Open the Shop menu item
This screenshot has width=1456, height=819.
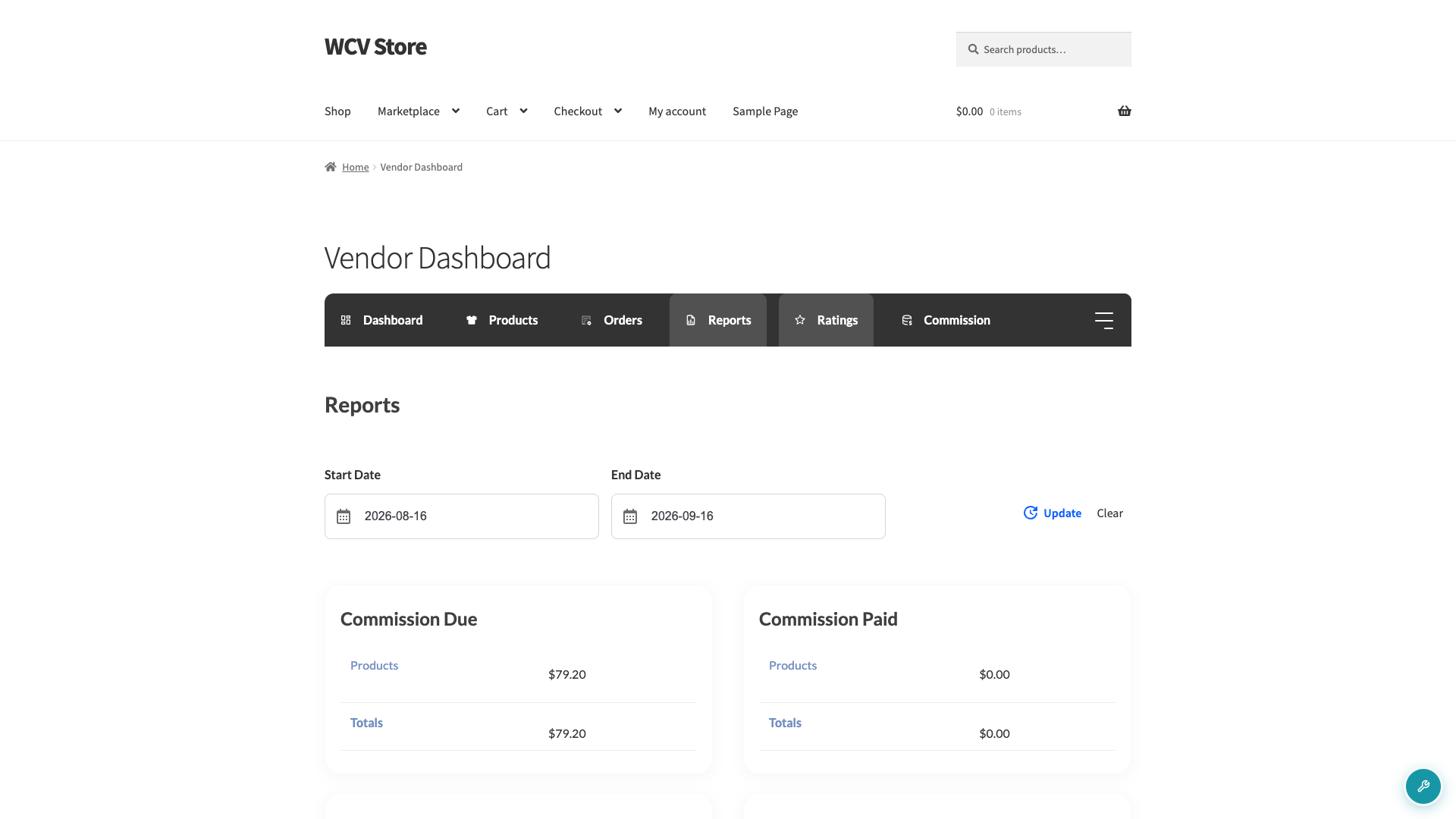(337, 111)
